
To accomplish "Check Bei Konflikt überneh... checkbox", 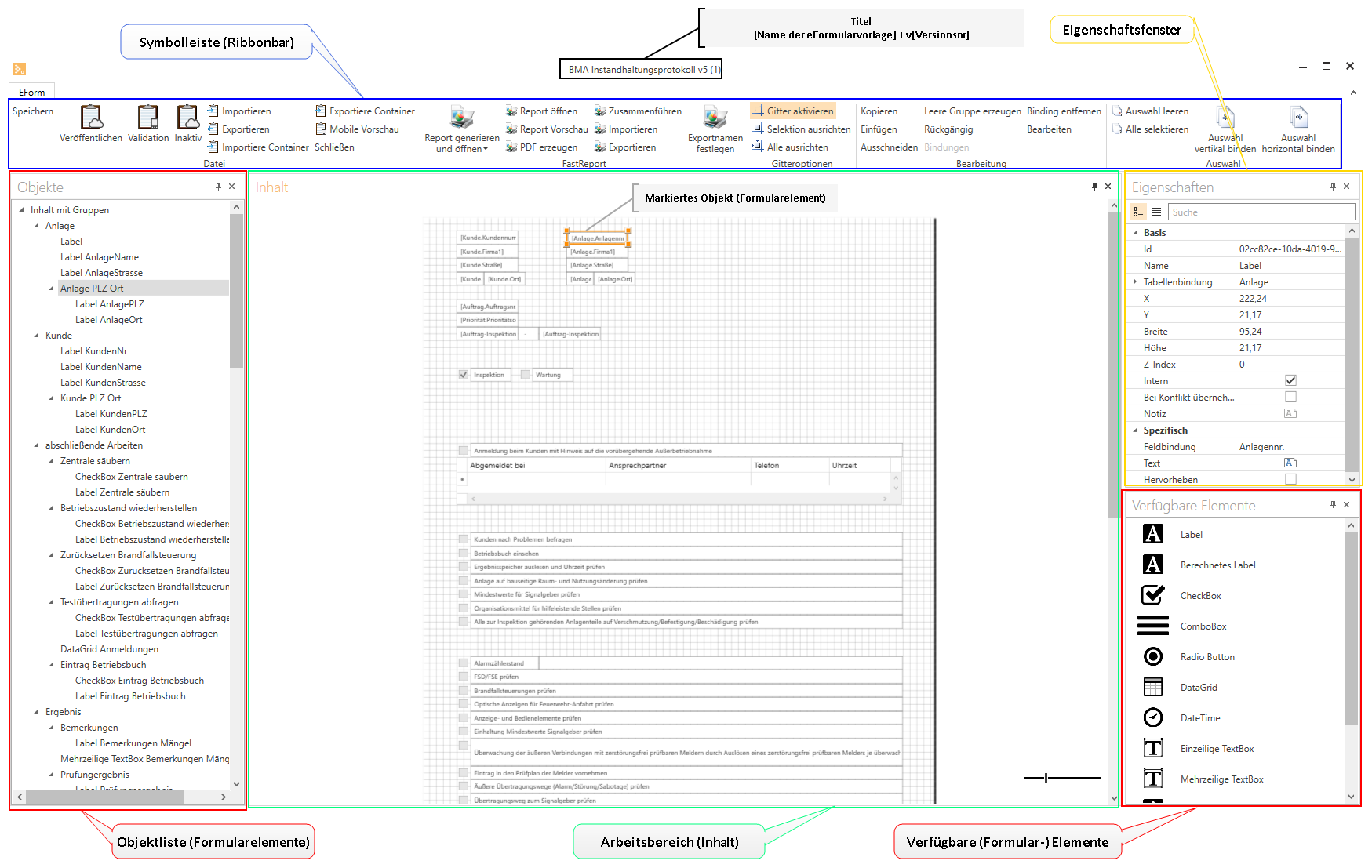I will (x=1290, y=397).
